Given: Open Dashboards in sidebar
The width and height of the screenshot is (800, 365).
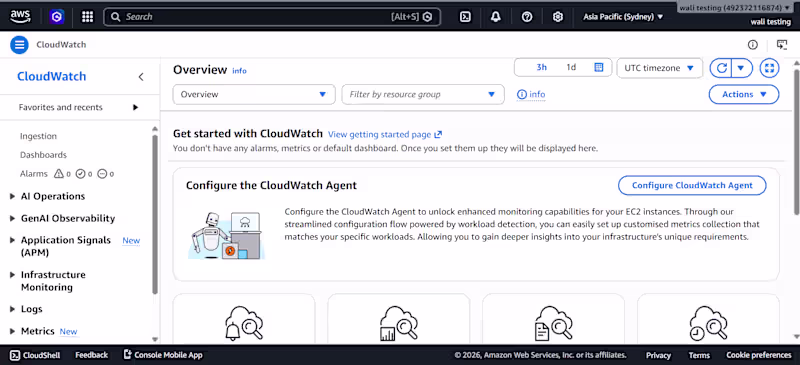Looking at the screenshot, I should tap(43, 155).
